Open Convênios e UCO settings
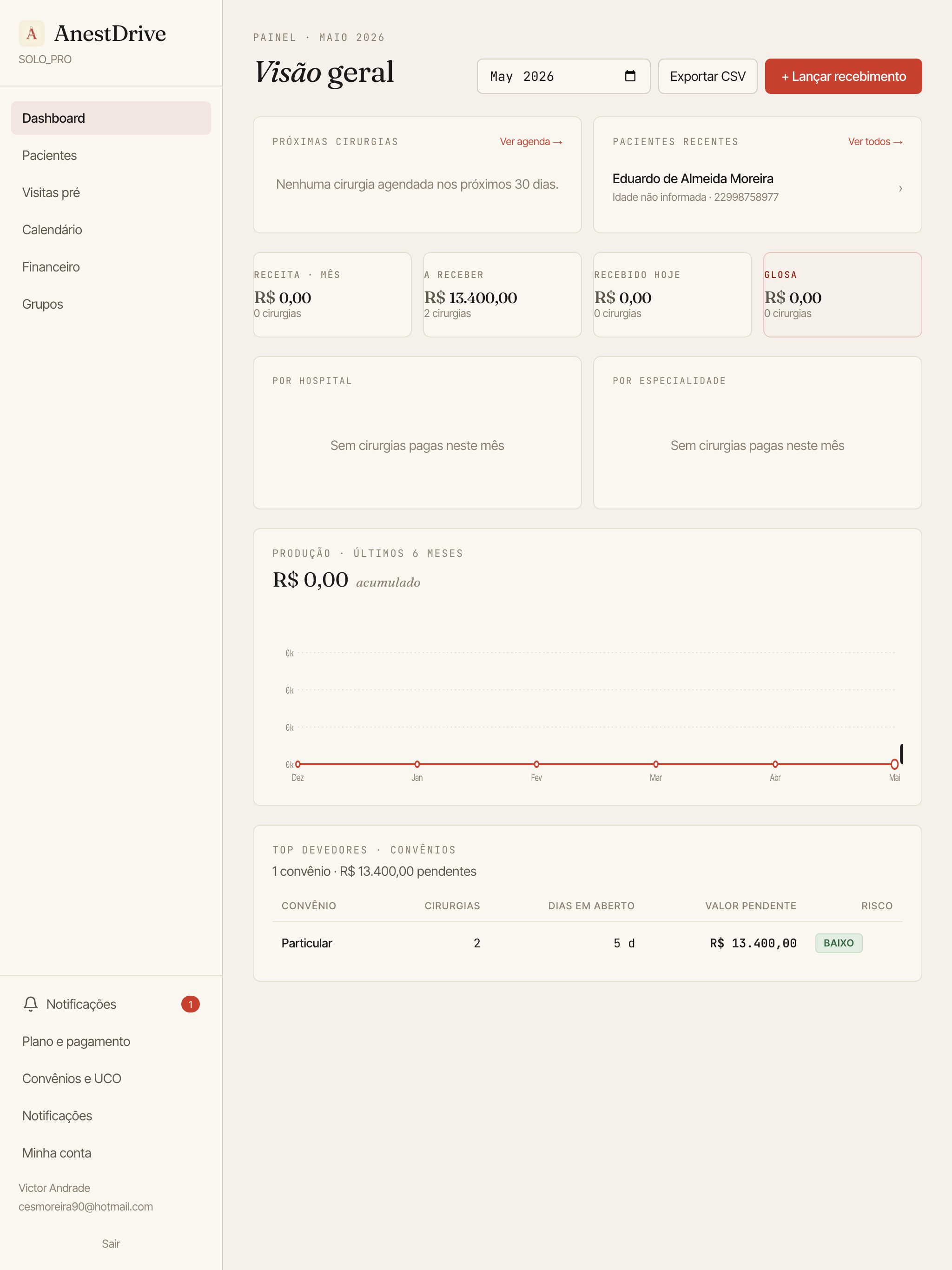Image resolution: width=952 pixels, height=1270 pixels. (111, 1079)
